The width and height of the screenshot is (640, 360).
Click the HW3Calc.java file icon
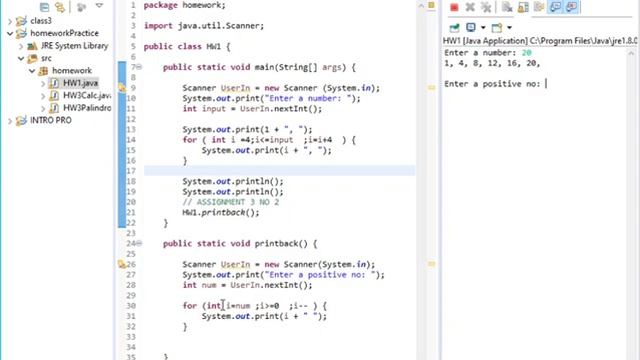54,96
